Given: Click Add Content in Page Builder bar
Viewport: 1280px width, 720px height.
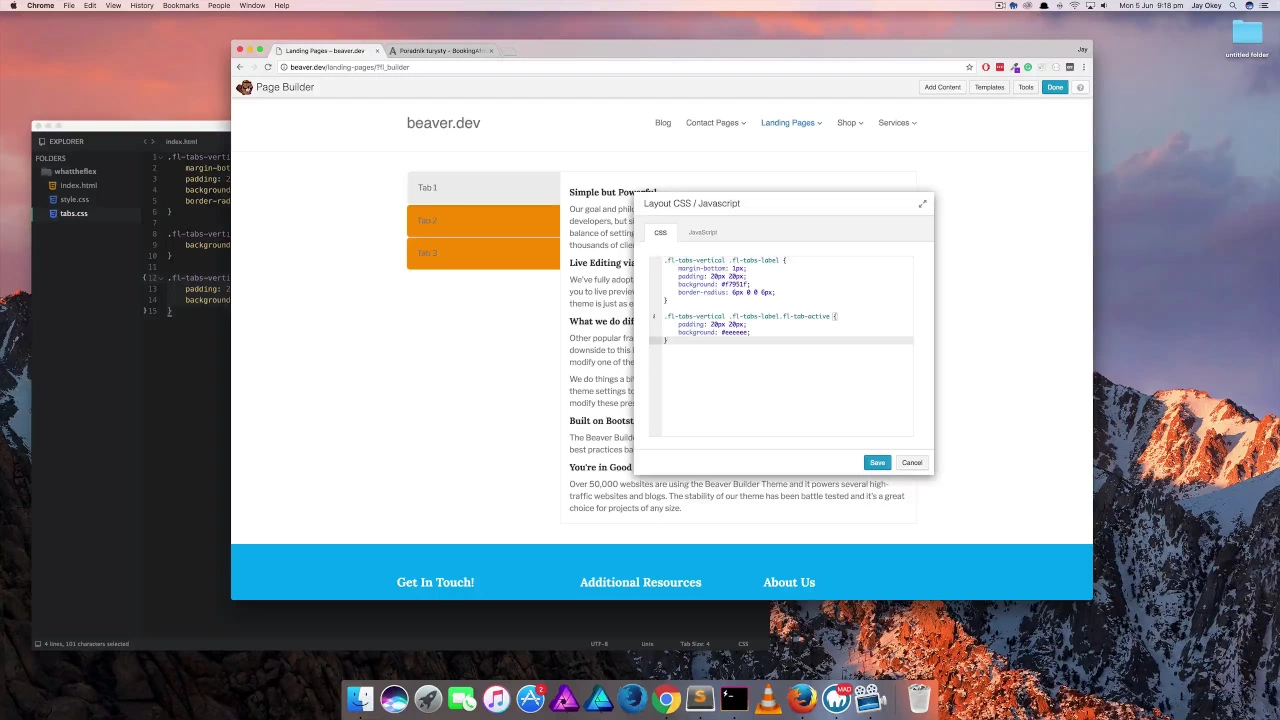Looking at the screenshot, I should pyautogui.click(x=942, y=87).
